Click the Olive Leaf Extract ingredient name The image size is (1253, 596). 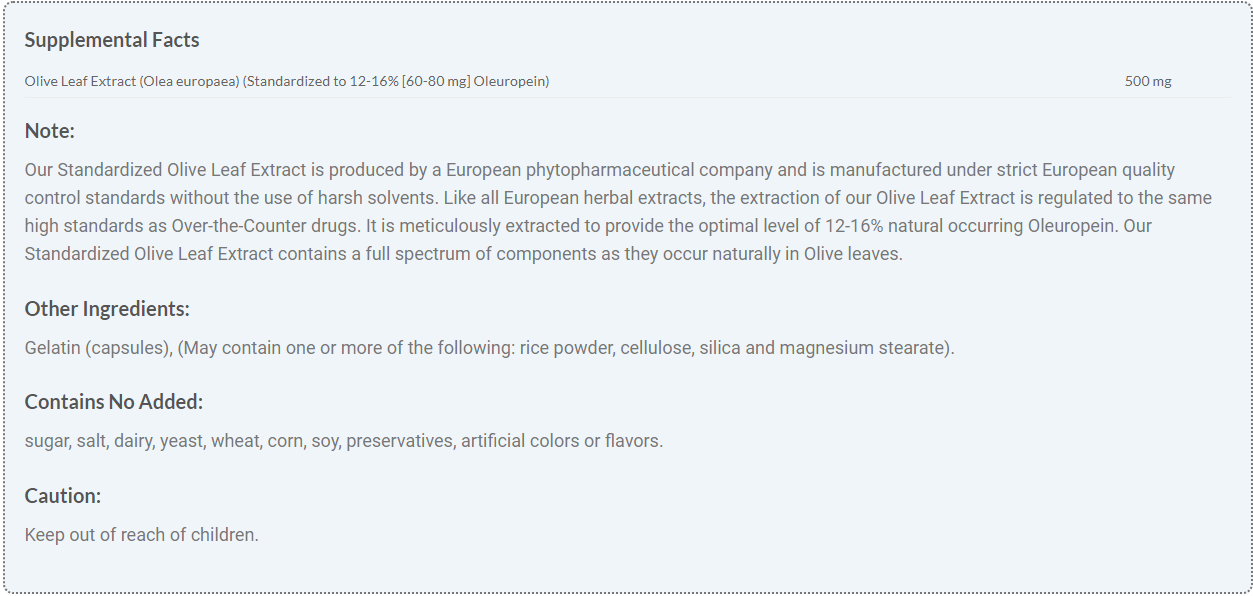click(80, 81)
